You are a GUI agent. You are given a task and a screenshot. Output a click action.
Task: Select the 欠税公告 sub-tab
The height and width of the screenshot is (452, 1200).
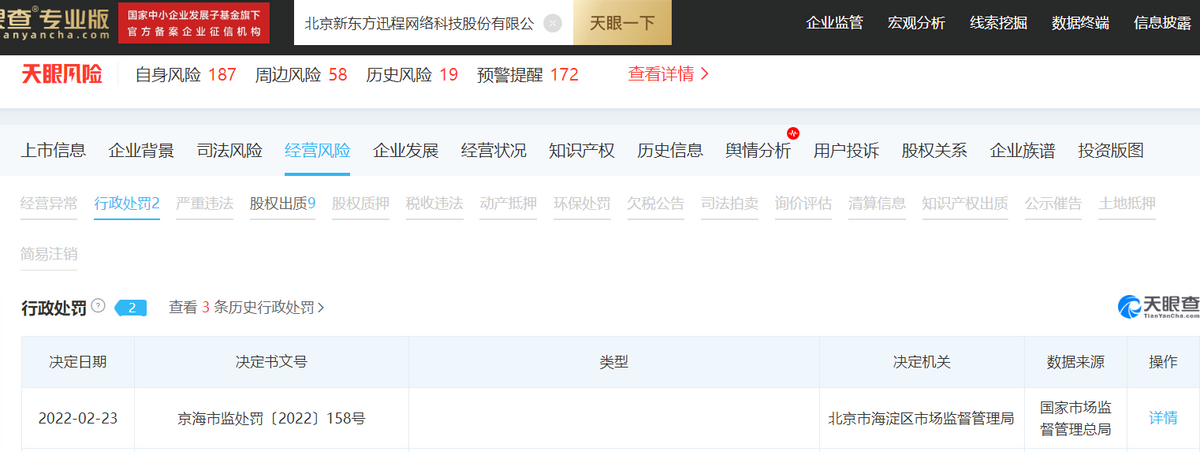[656, 203]
